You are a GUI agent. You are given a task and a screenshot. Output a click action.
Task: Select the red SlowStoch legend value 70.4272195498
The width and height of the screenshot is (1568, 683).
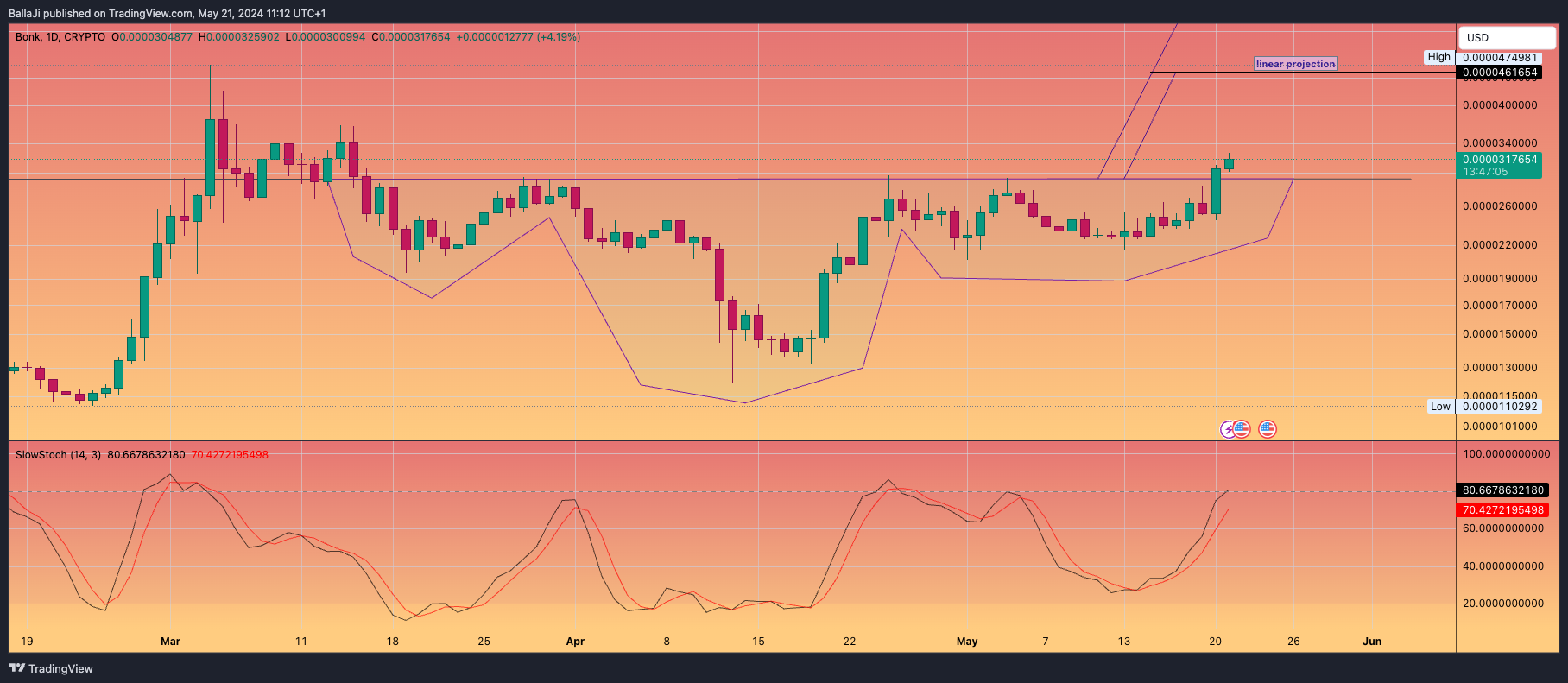[x=230, y=455]
